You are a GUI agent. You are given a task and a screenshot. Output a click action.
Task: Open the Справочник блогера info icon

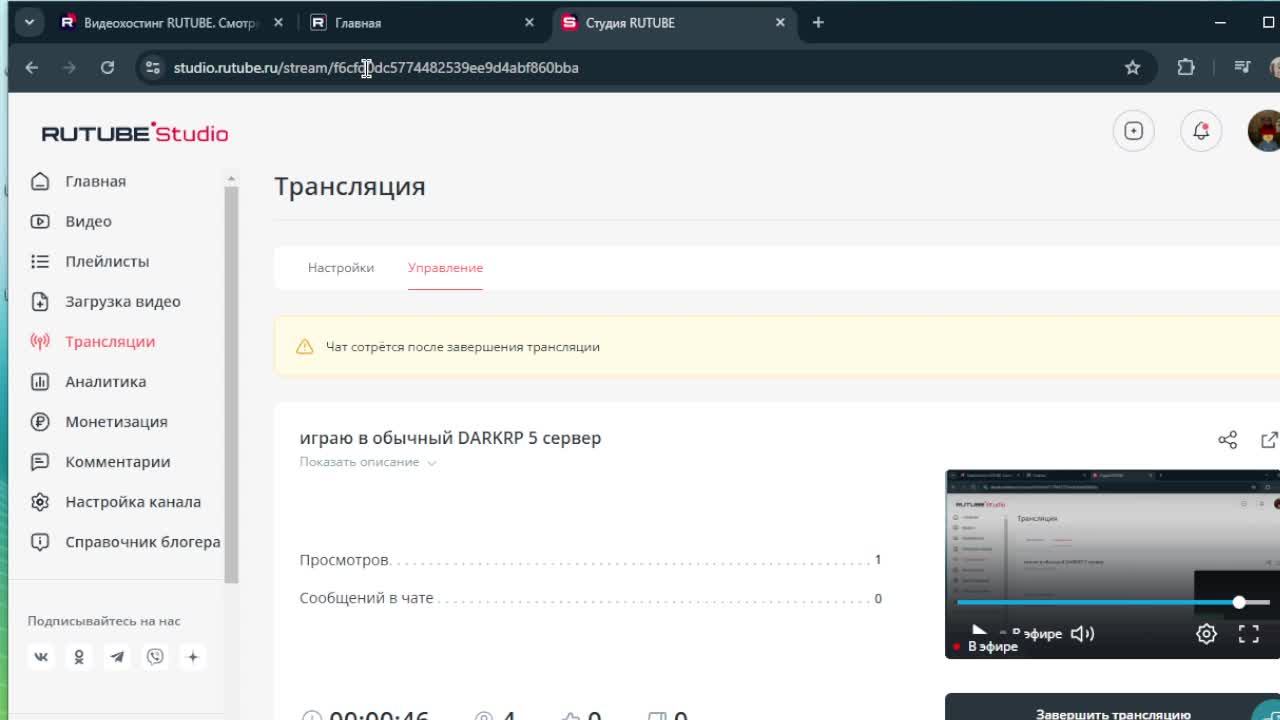40,541
